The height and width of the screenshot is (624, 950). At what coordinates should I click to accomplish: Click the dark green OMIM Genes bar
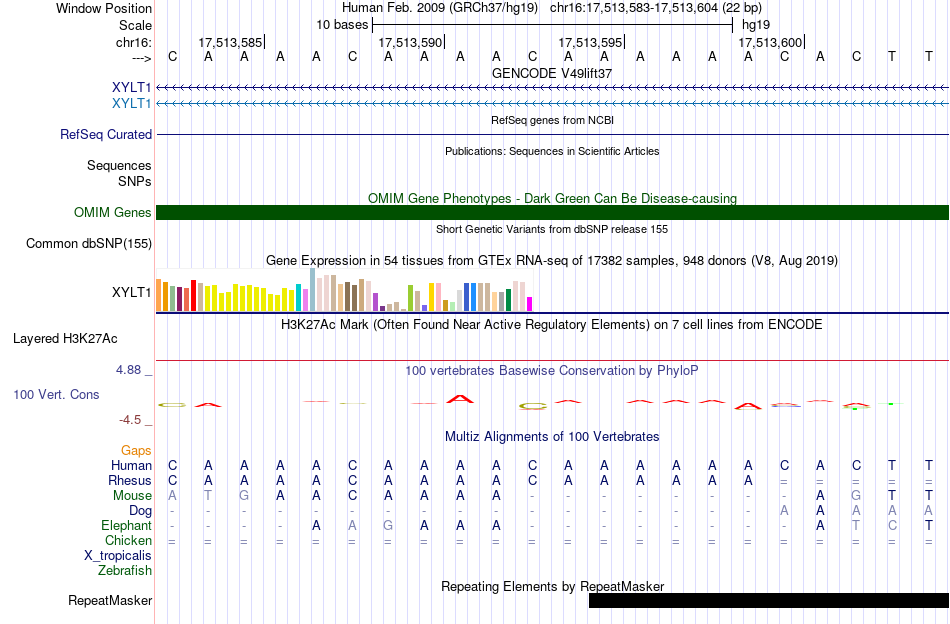pos(553,213)
